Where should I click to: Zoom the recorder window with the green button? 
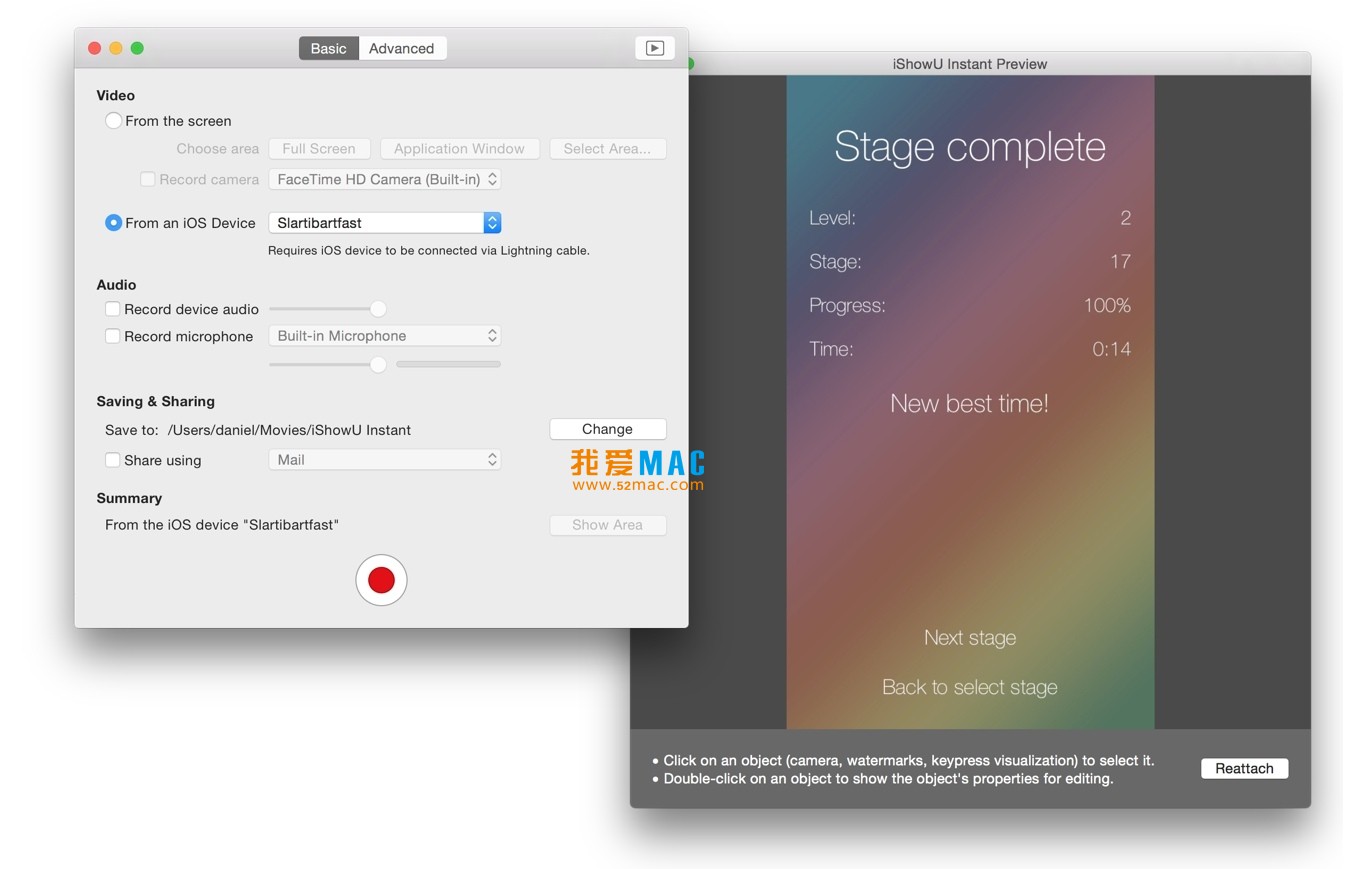(x=137, y=48)
